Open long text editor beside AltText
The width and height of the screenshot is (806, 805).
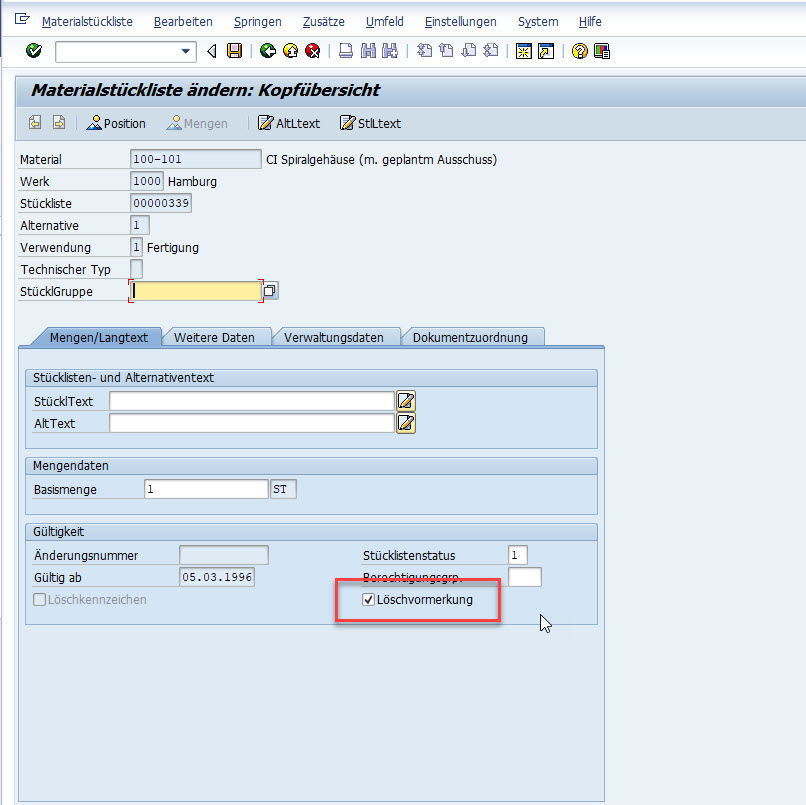pyautogui.click(x=405, y=423)
